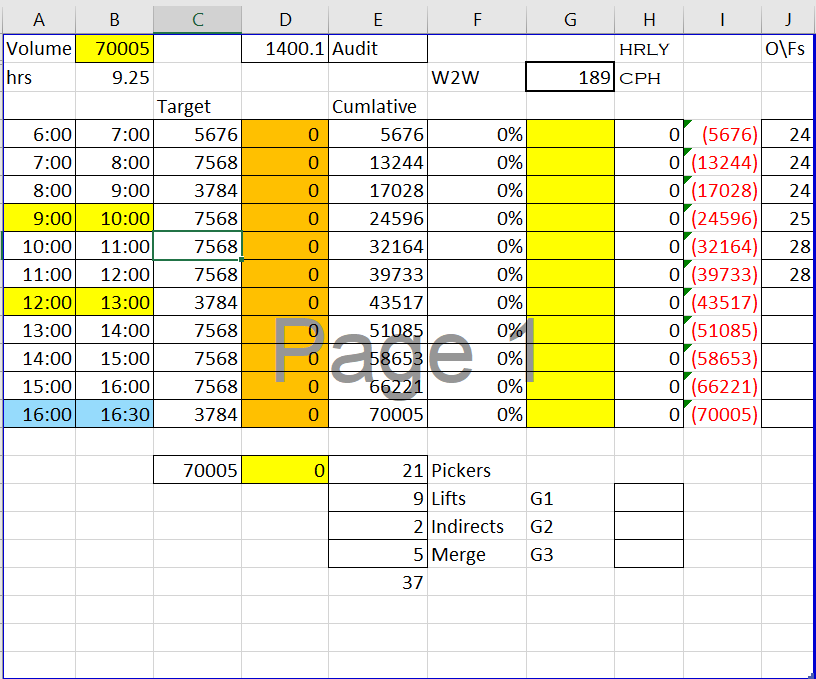816x679 pixels.
Task: Select cumulative value 39733
Action: (378, 274)
